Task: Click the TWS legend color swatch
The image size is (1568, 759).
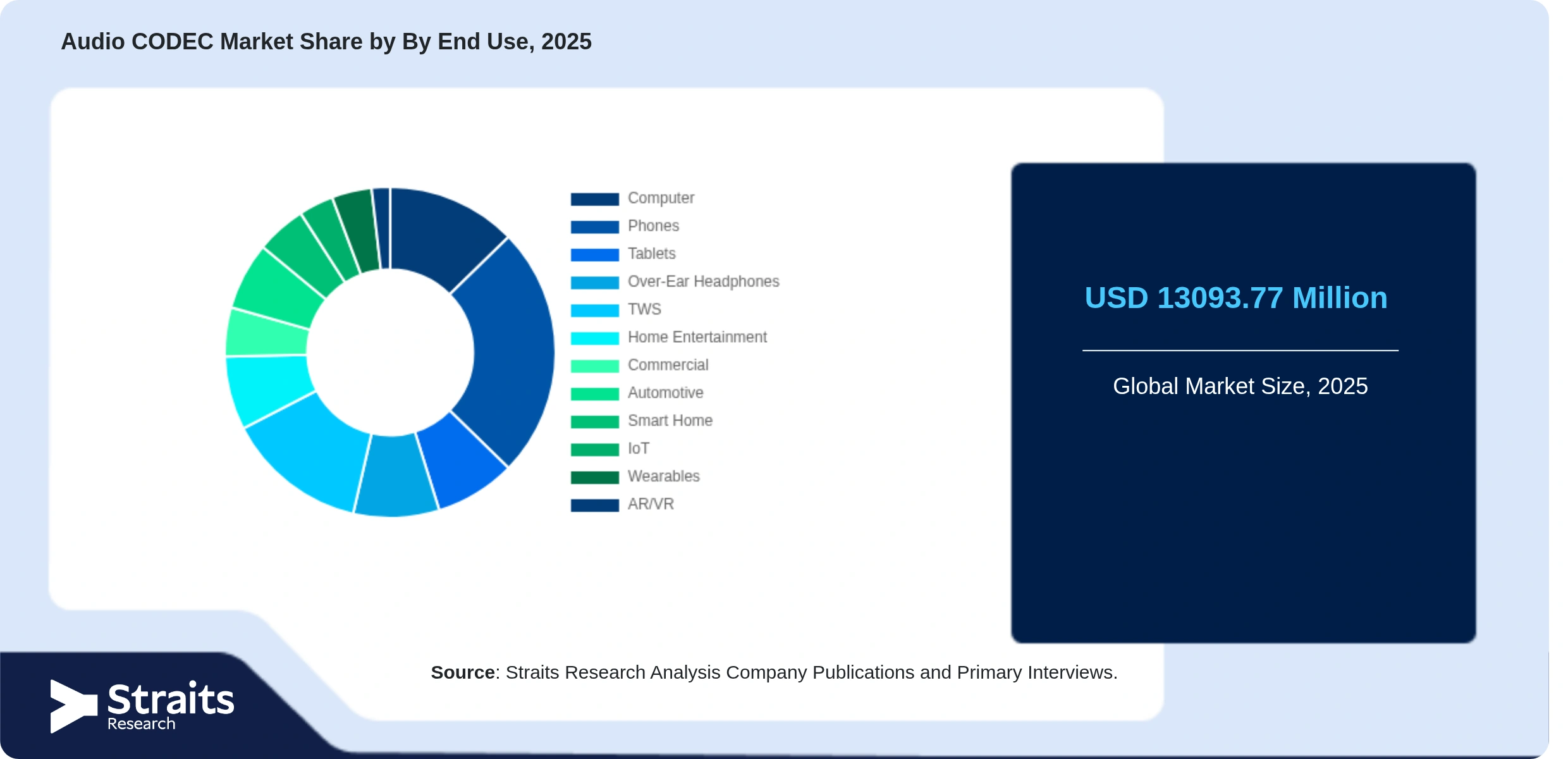Action: (x=594, y=311)
